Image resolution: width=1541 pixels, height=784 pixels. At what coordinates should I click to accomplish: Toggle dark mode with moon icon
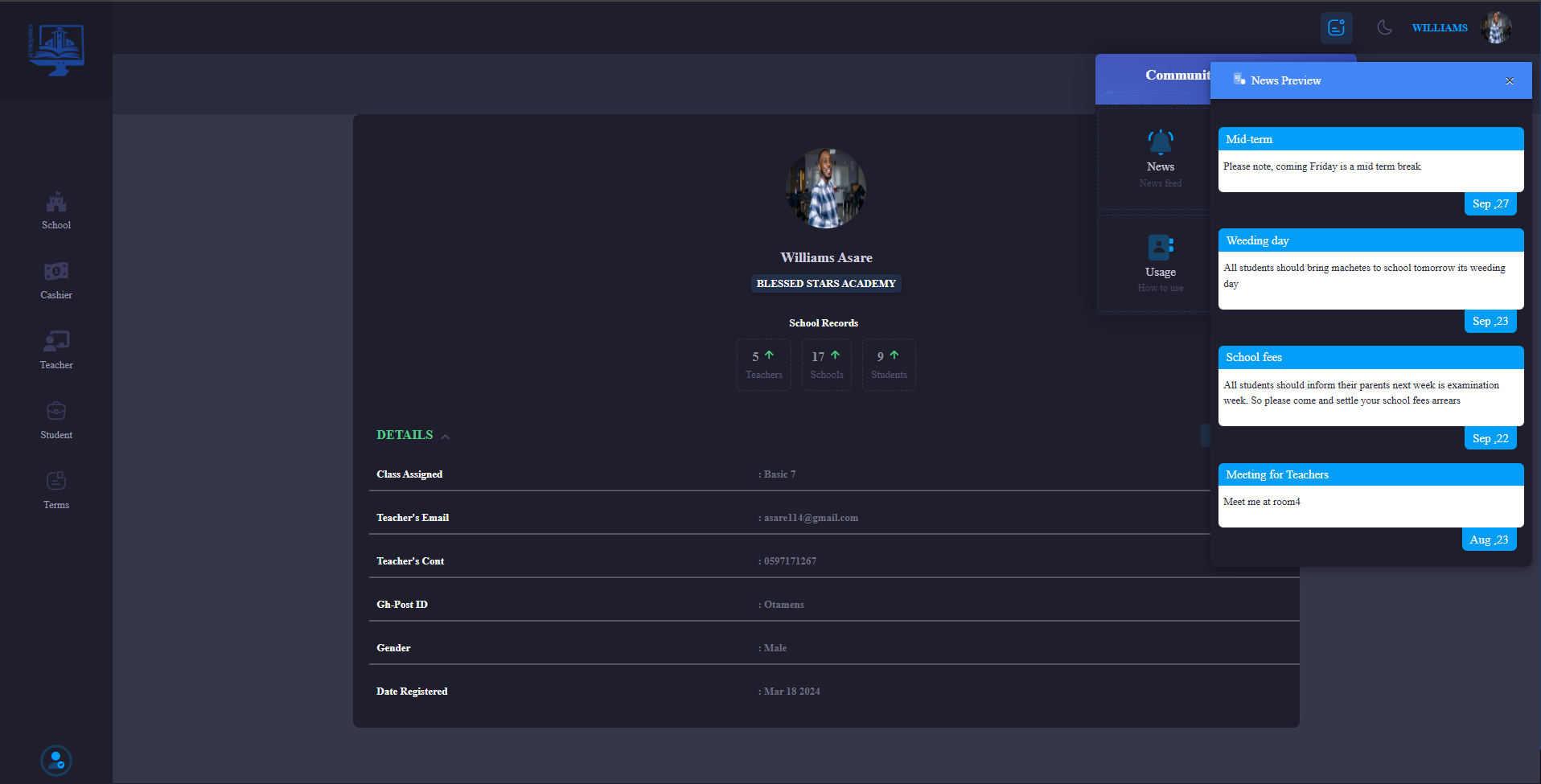click(1384, 28)
